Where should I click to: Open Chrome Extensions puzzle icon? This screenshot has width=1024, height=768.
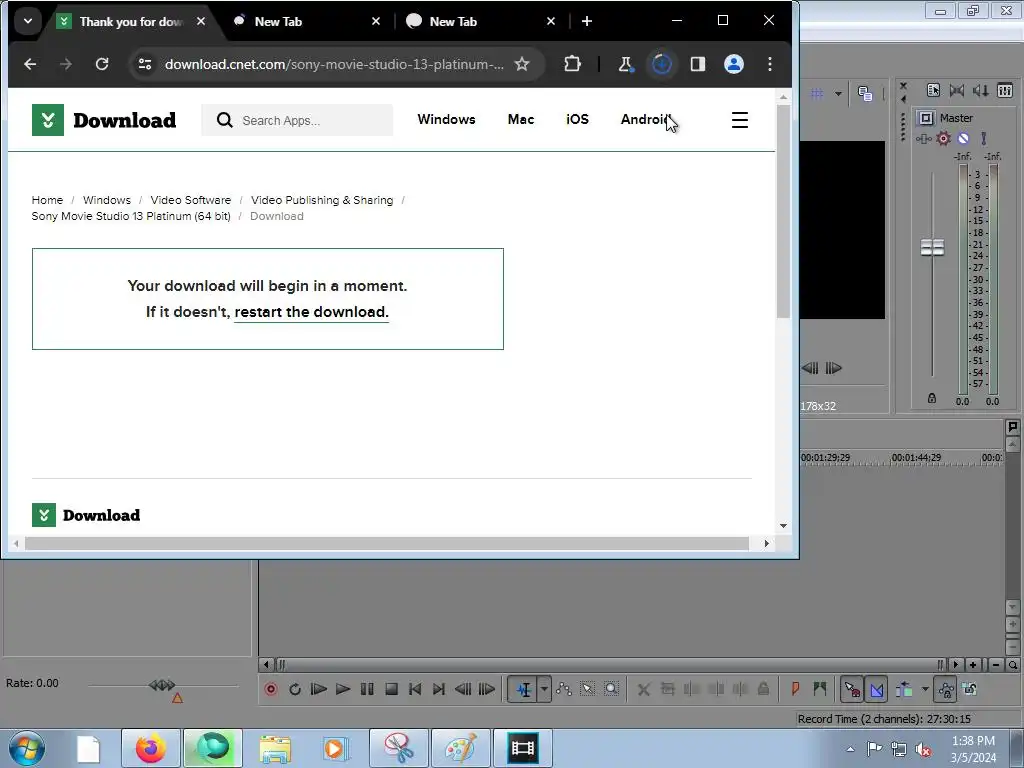coord(572,64)
